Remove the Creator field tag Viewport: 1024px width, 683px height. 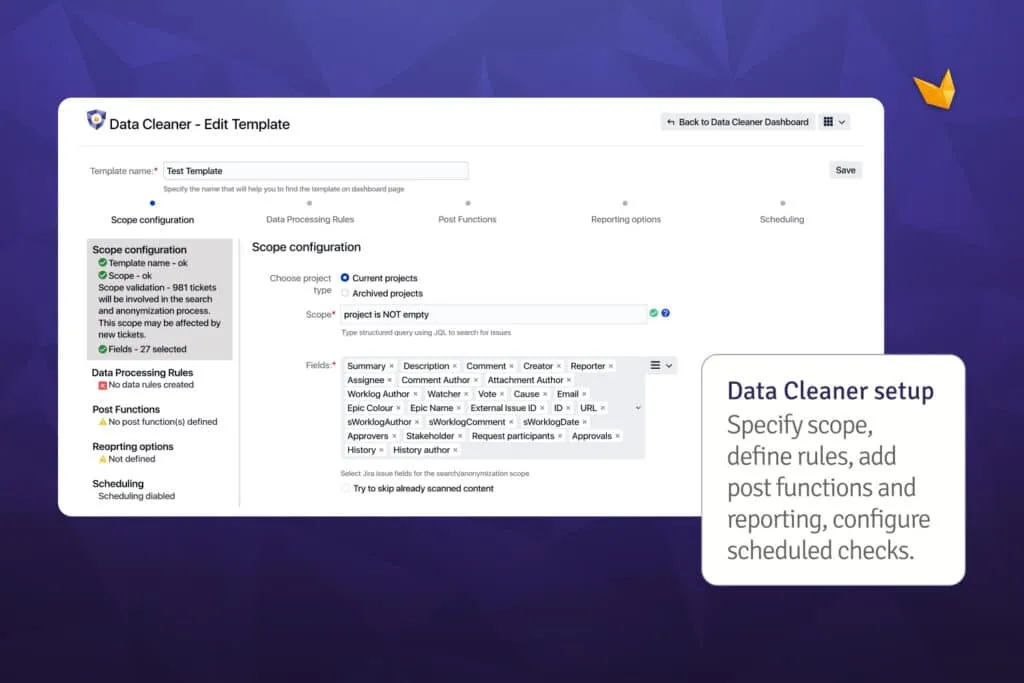(558, 366)
